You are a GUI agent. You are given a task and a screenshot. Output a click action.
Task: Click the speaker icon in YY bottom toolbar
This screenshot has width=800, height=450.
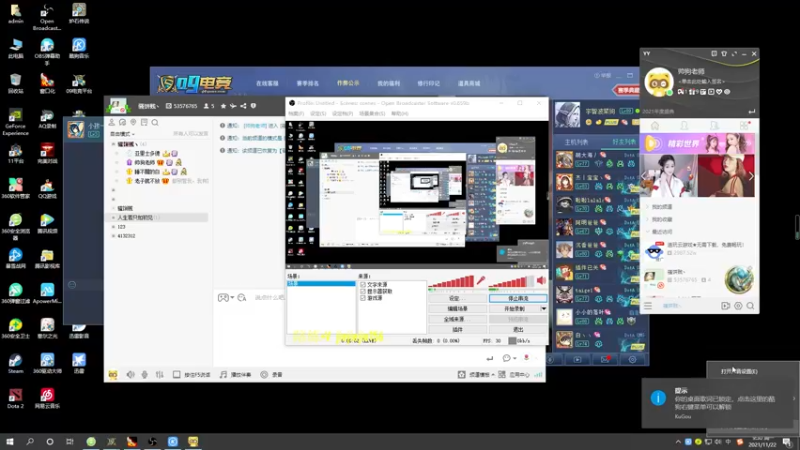(x=131, y=374)
